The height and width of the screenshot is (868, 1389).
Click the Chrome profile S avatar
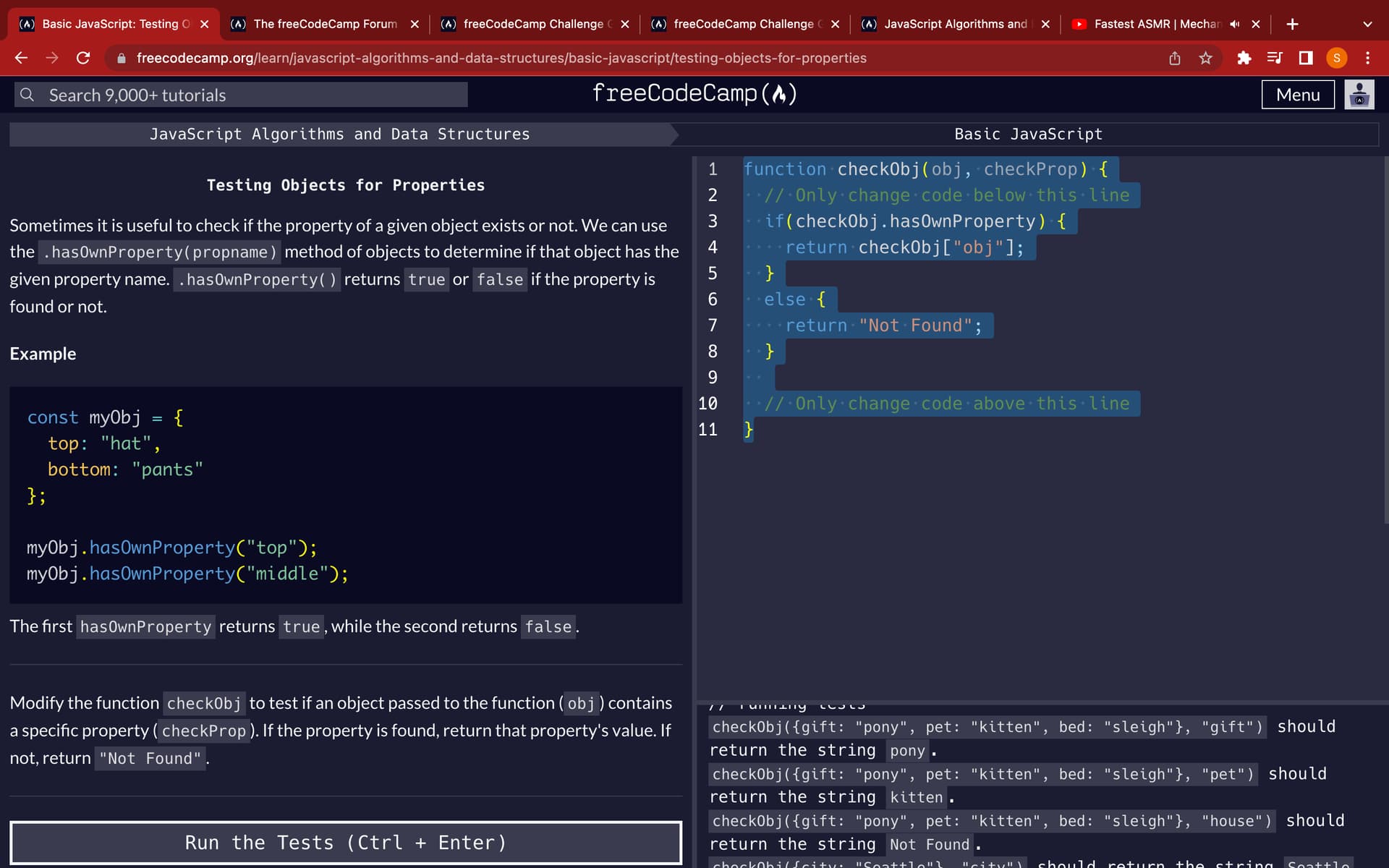1336,58
